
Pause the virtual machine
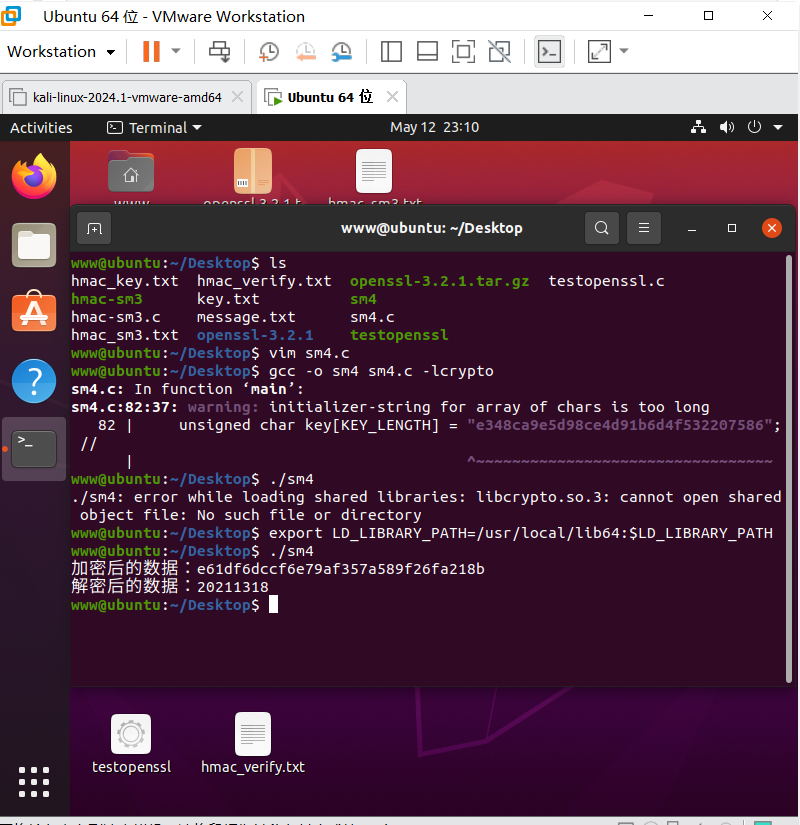[x=151, y=52]
